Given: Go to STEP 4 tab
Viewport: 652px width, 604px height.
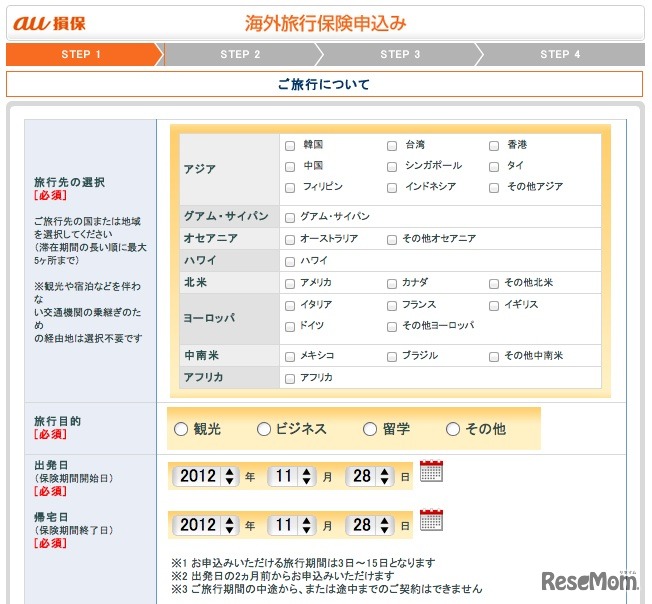Looking at the screenshot, I should click(x=560, y=54).
